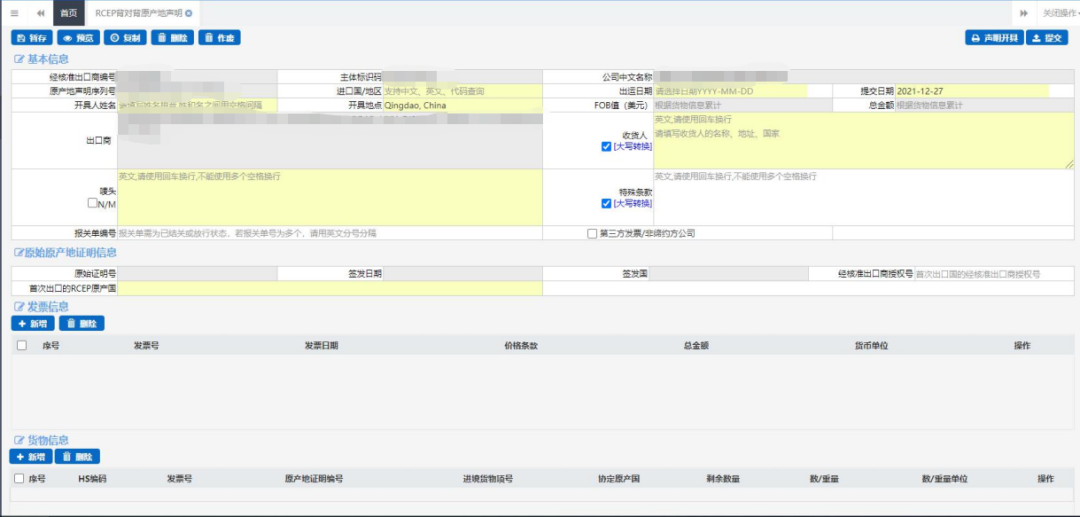Click the 剩余数量 column header
The height and width of the screenshot is (517, 1080).
pyautogui.click(x=723, y=478)
